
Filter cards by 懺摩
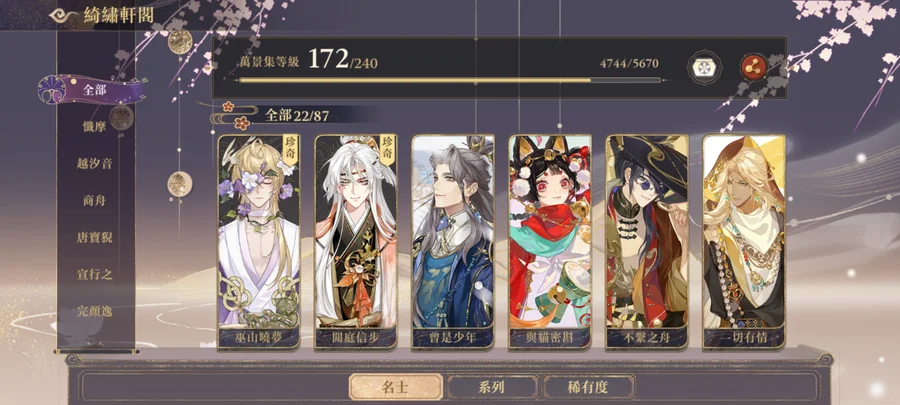pyautogui.click(x=95, y=127)
